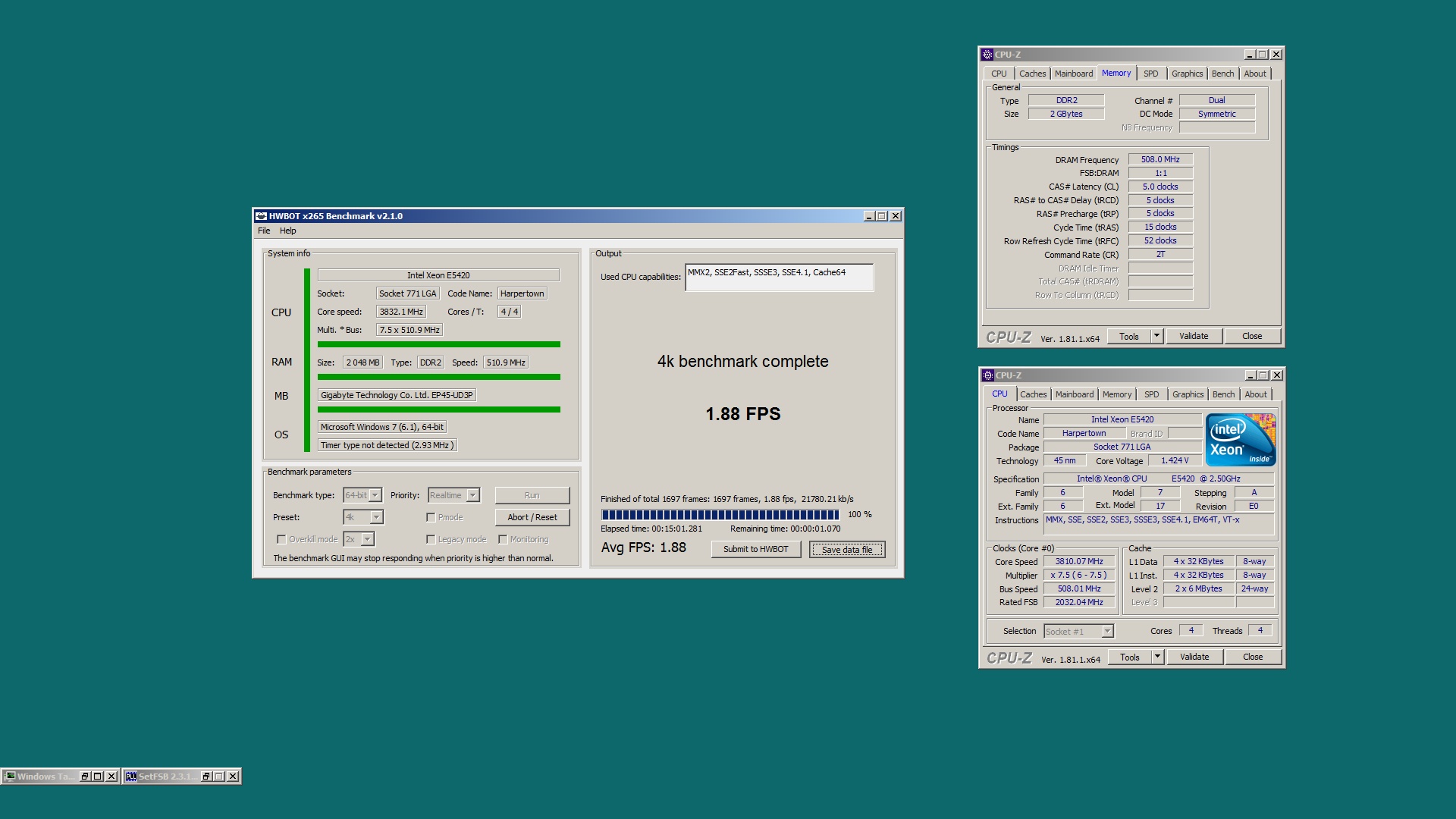Click Close button in processor CPU-Z window

[1253, 657]
